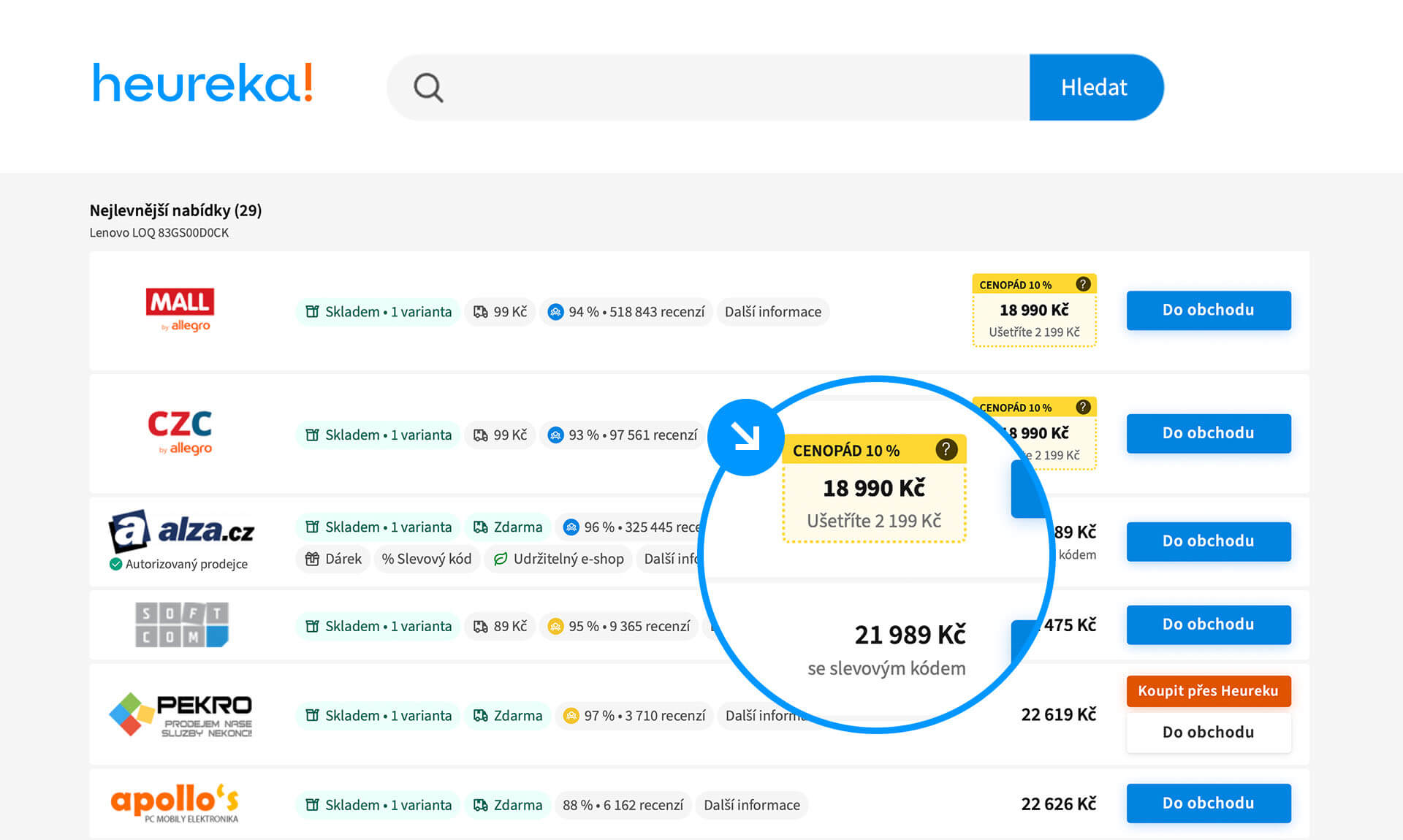Click Skladem 1 varianta tag in SOFTCOM row
1403x840 pixels.
[x=379, y=626]
